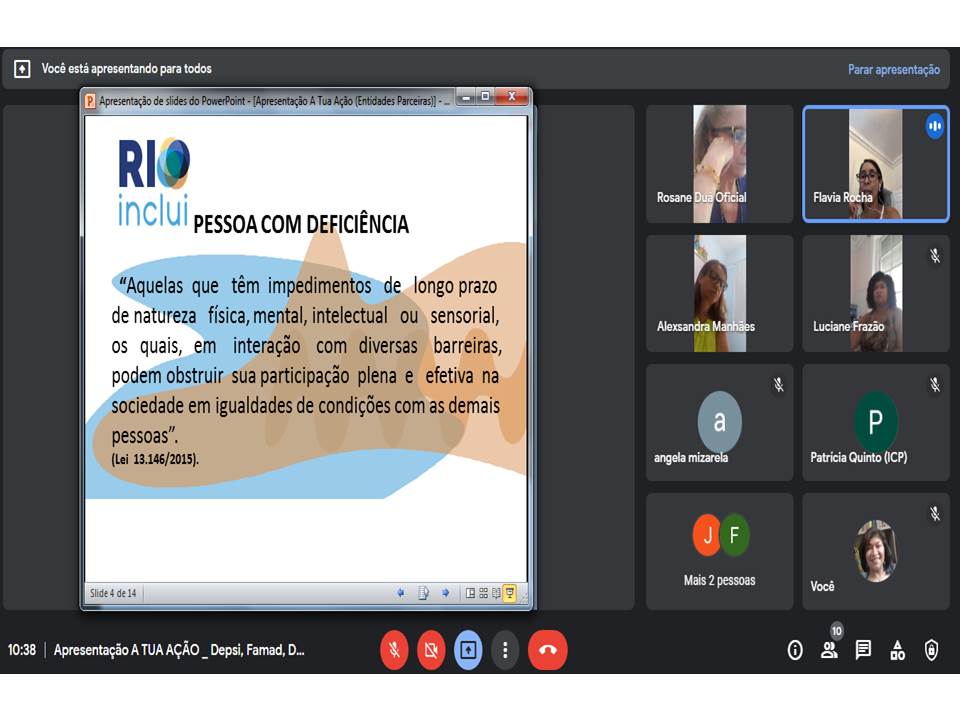Click the '(Lei 13.146/2015).' citation on slide
960x720 pixels.
(x=155, y=459)
